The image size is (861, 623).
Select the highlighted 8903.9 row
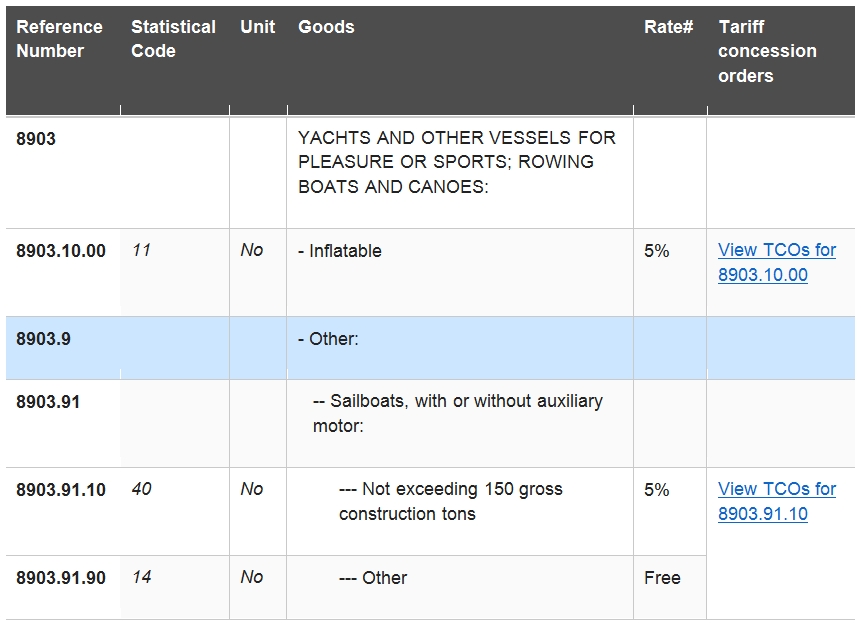click(430, 347)
